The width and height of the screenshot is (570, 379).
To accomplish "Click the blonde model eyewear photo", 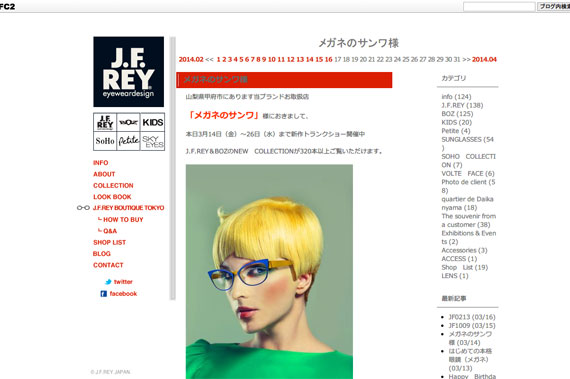I will [269, 272].
